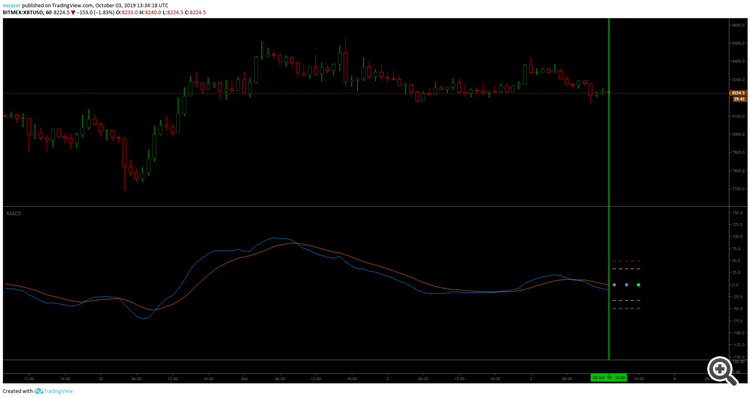Screen dimensions: 750x398
Task: Click the green vertical line on chart
Action: pyautogui.click(x=609, y=189)
